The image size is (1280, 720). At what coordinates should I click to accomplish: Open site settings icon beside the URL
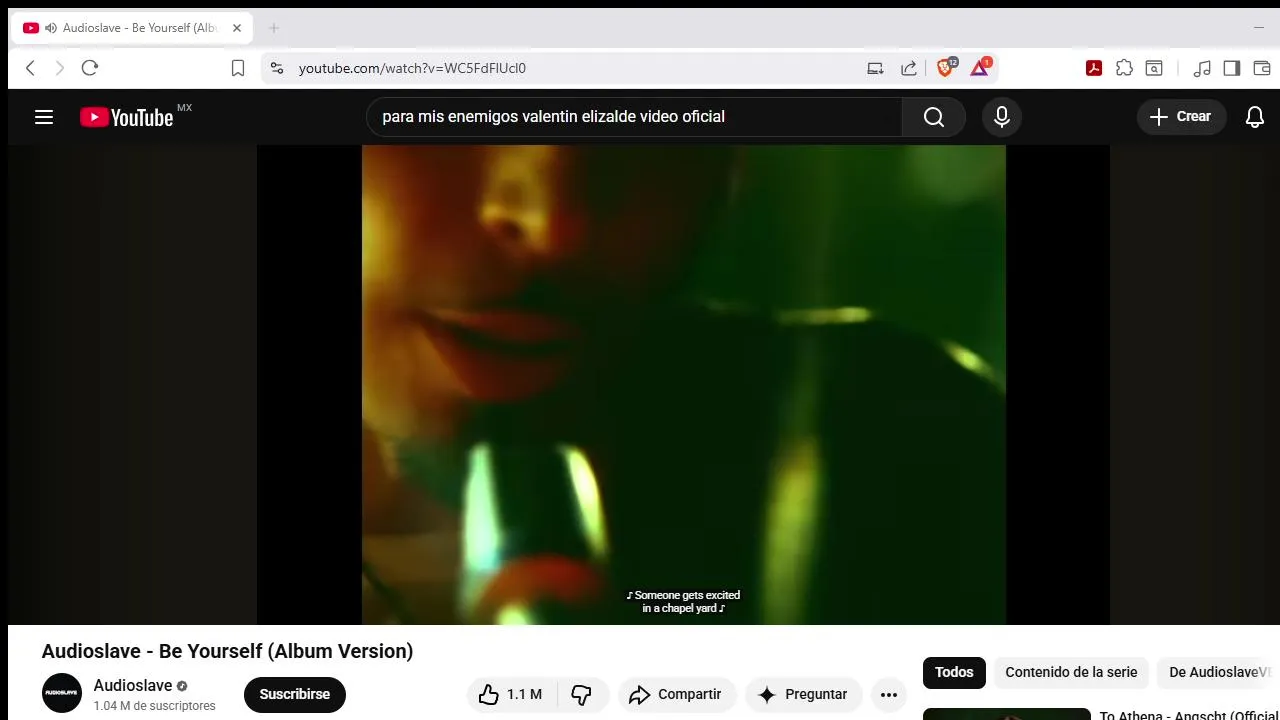pyautogui.click(x=277, y=68)
